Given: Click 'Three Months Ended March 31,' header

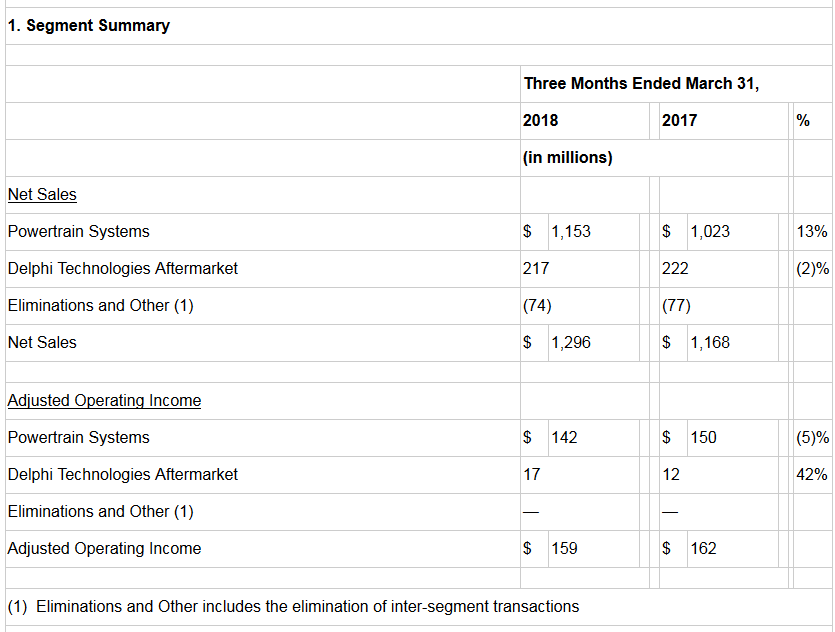Looking at the screenshot, I should 641,84.
